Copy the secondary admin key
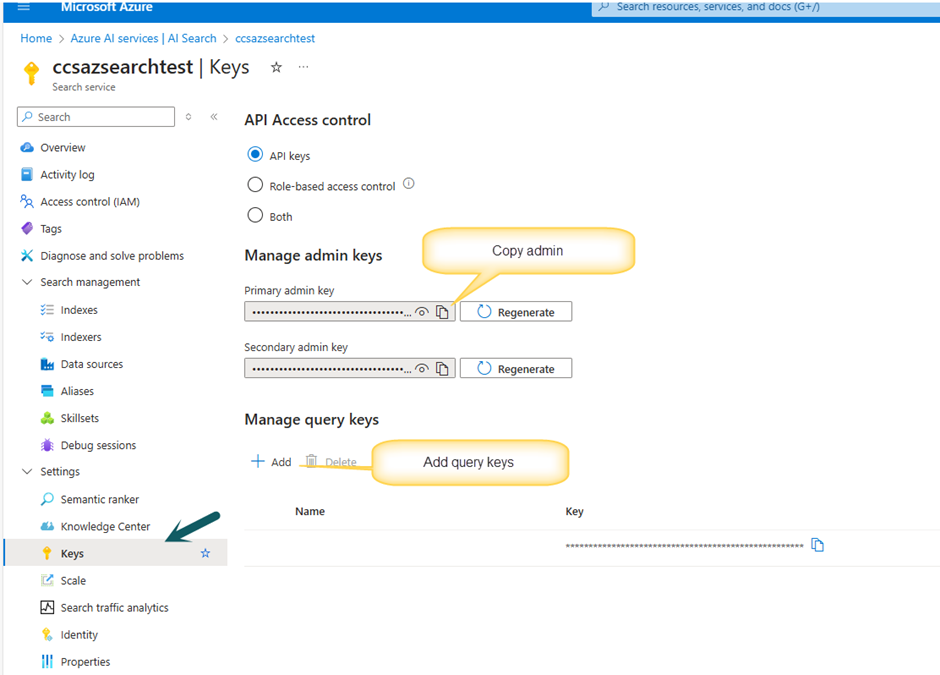The width and height of the screenshot is (940, 675). [x=442, y=369]
